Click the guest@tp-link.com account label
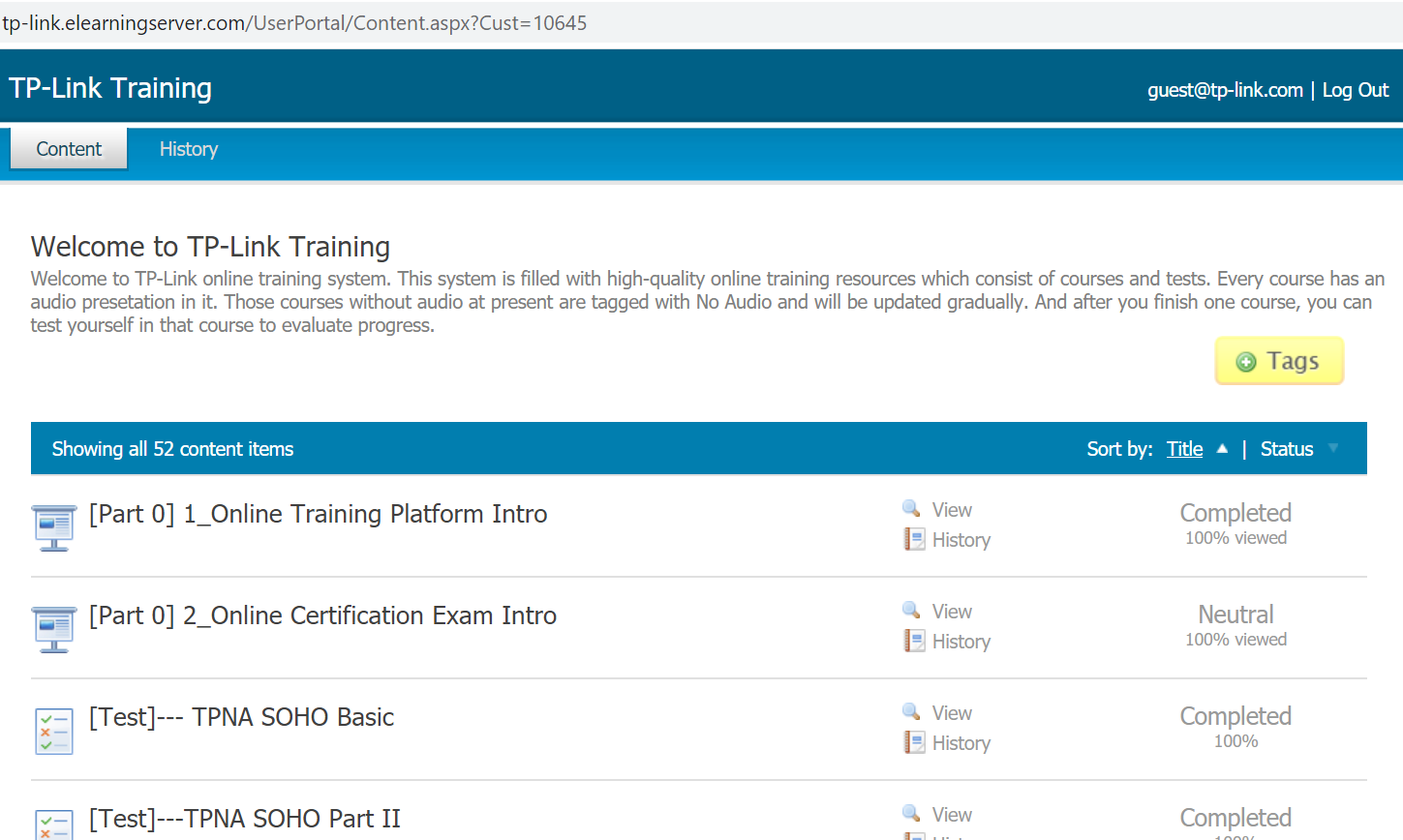1403x840 pixels. tap(1225, 90)
